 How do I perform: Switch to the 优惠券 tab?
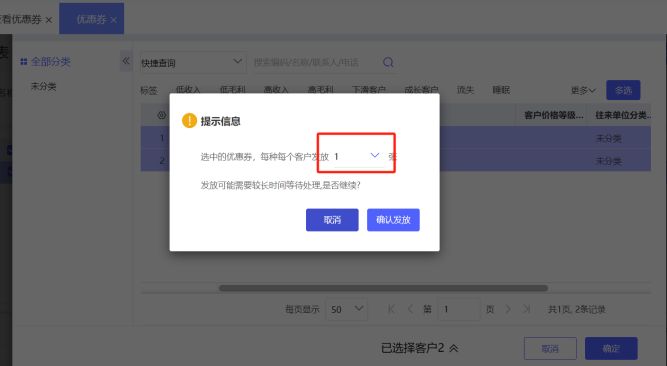click(x=91, y=19)
